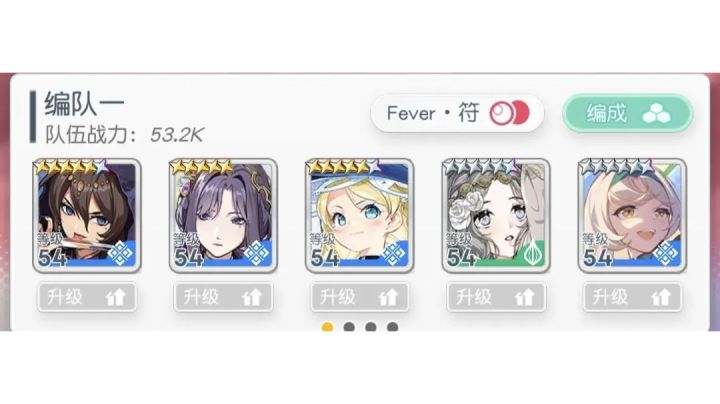
Task: Go to third team page dot
Action: tap(371, 327)
